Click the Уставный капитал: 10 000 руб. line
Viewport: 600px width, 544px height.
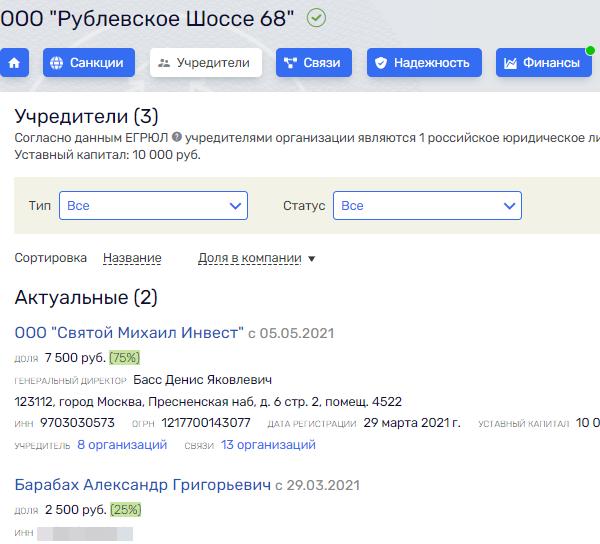click(108, 155)
